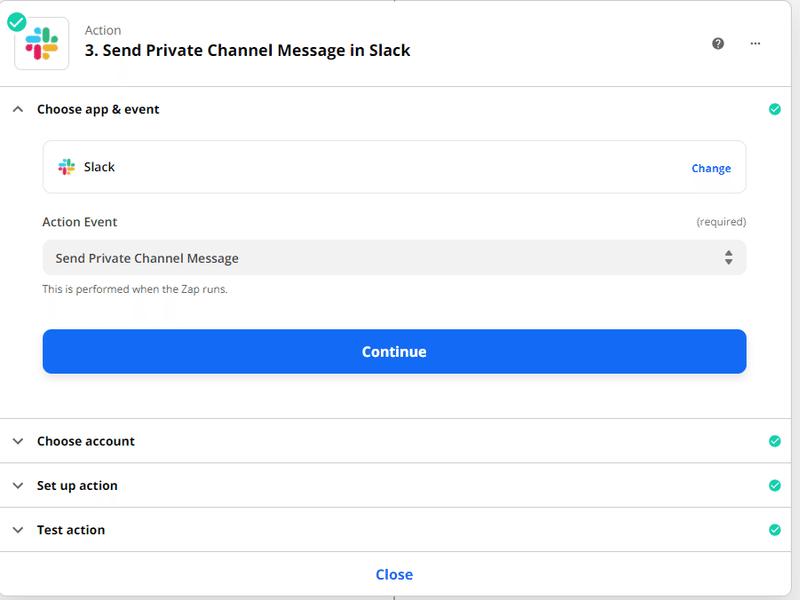Click the Test action heading text

(x=71, y=530)
